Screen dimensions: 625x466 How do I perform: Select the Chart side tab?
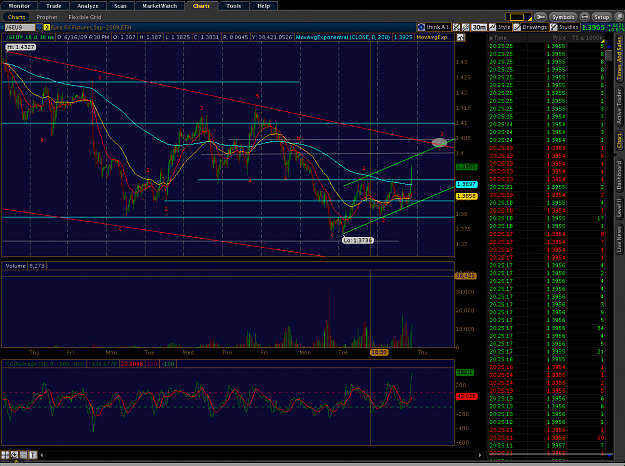(x=619, y=141)
